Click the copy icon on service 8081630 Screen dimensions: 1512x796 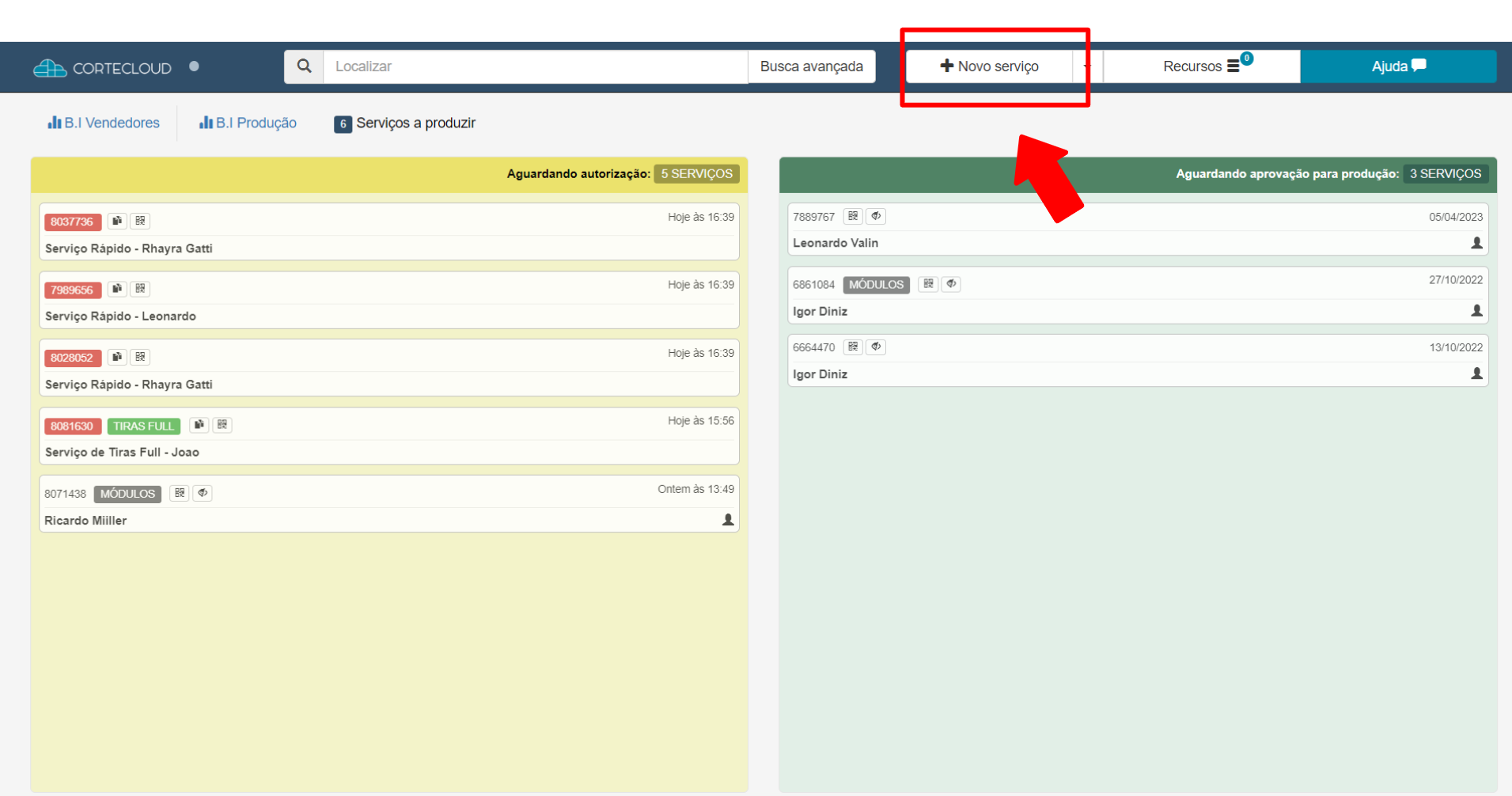pos(199,425)
